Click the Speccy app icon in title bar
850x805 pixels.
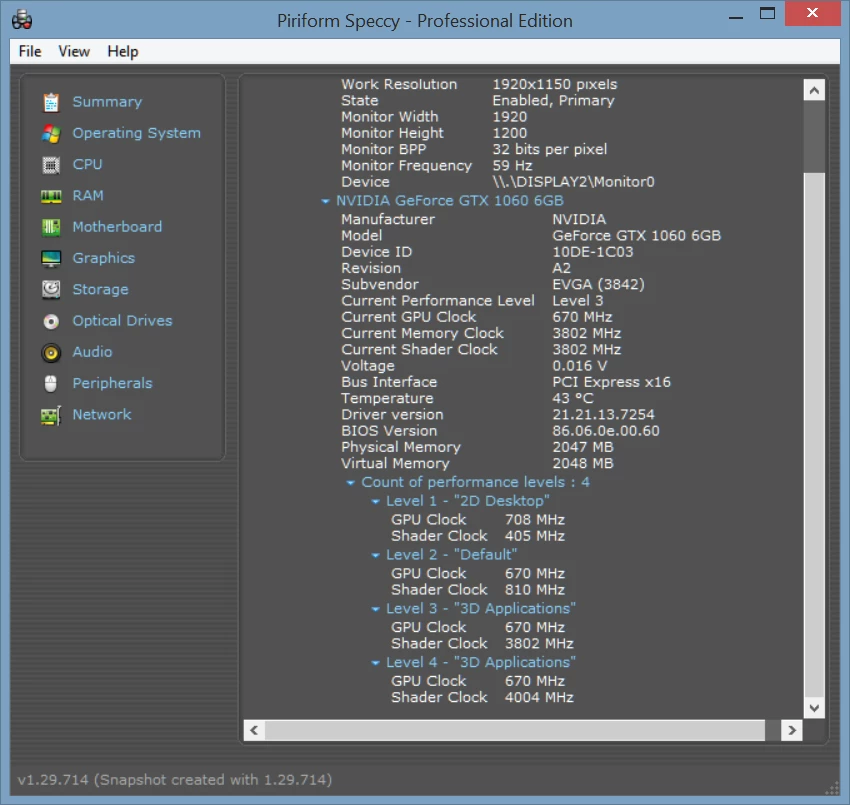click(x=22, y=20)
